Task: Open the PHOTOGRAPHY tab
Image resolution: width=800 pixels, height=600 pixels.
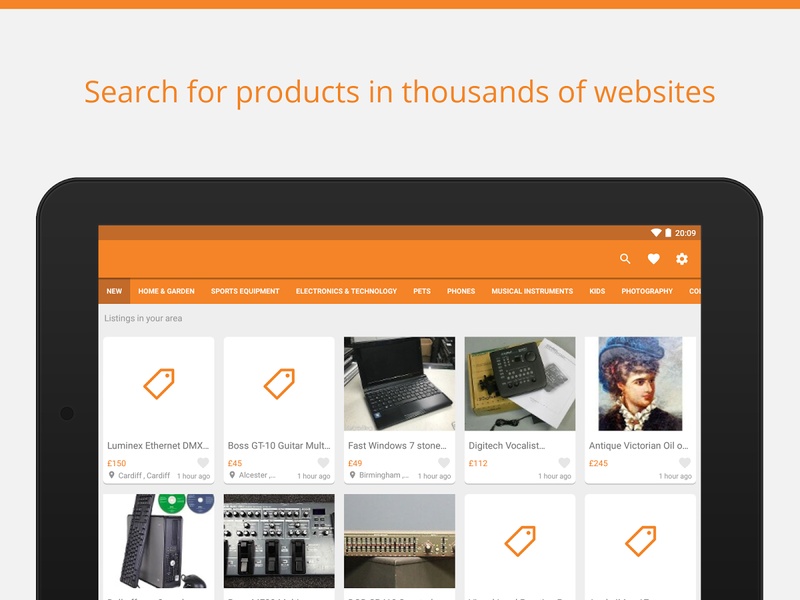Action: click(647, 291)
